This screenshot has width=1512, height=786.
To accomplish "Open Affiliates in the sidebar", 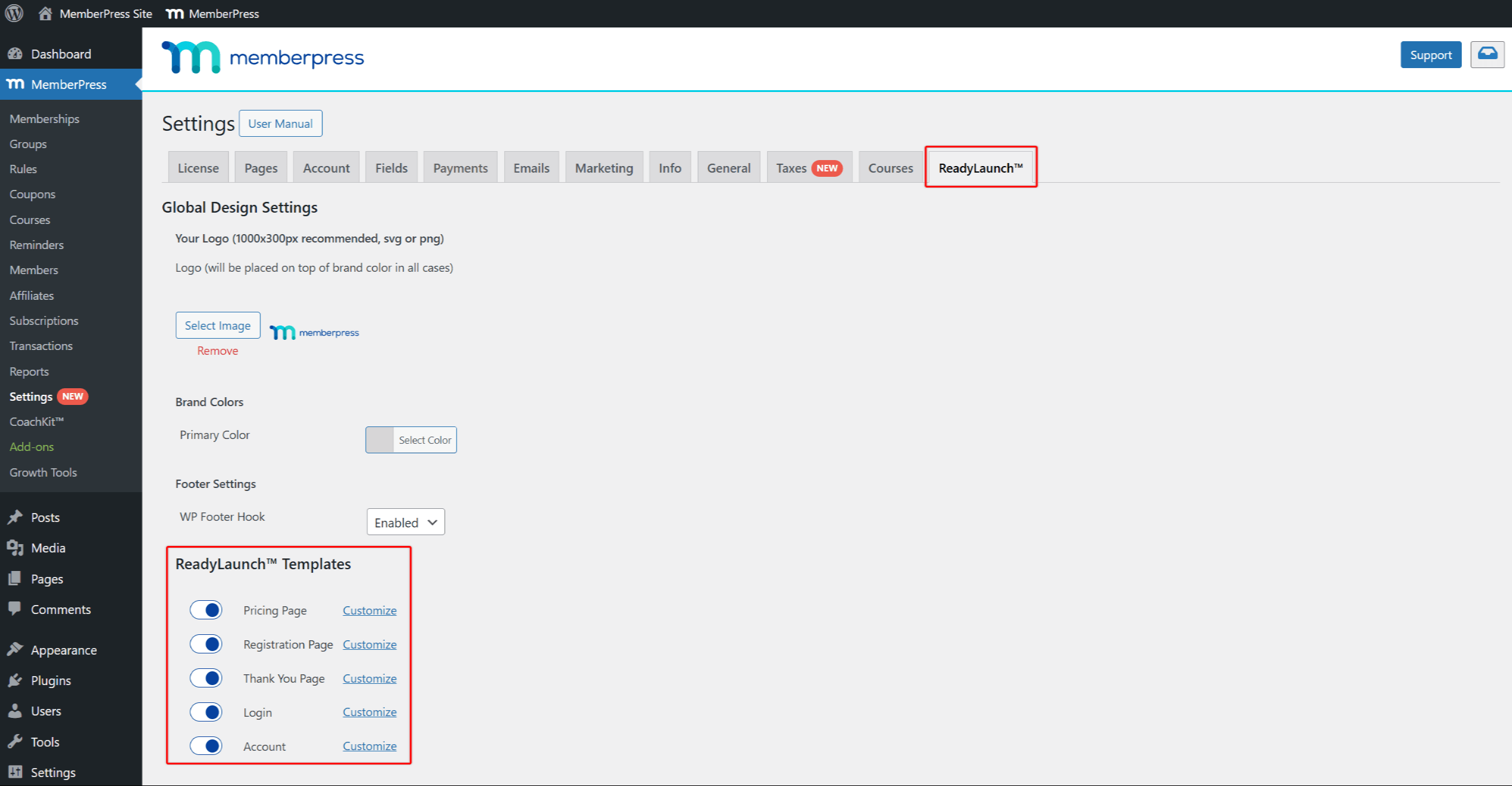I will (32, 295).
